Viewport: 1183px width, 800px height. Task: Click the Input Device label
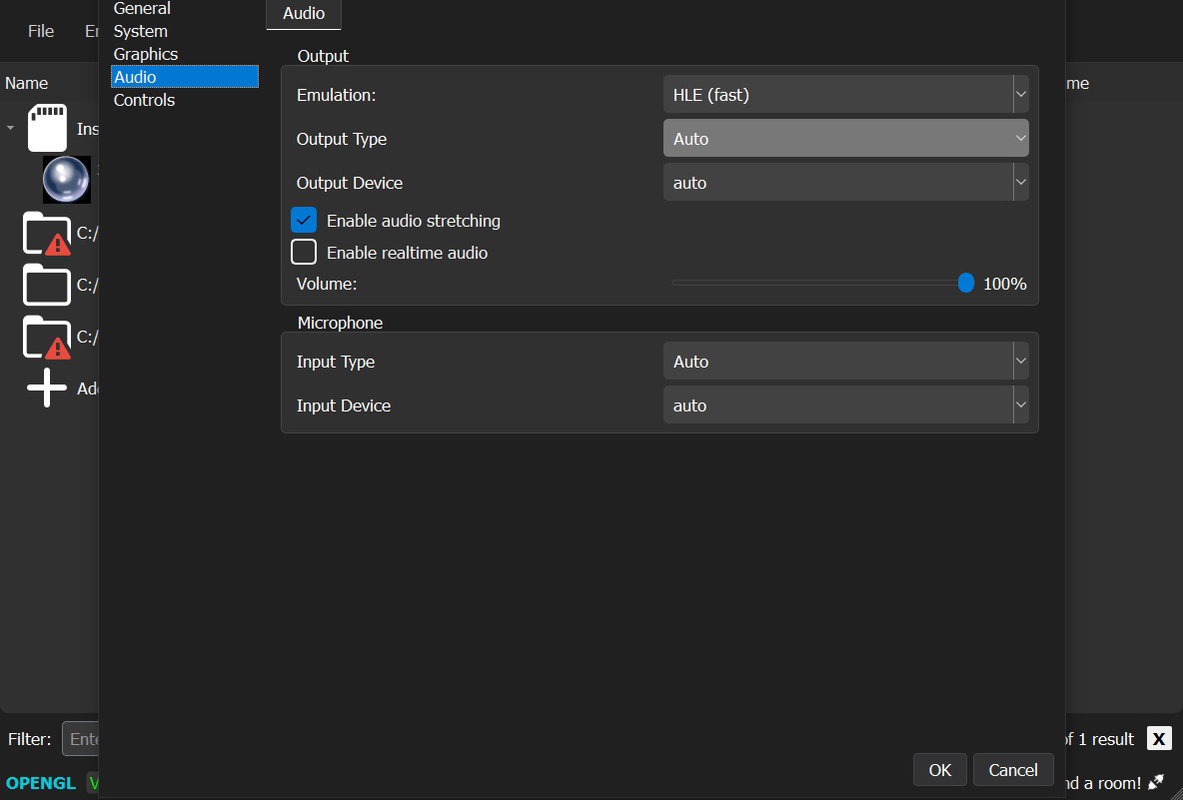tap(343, 405)
